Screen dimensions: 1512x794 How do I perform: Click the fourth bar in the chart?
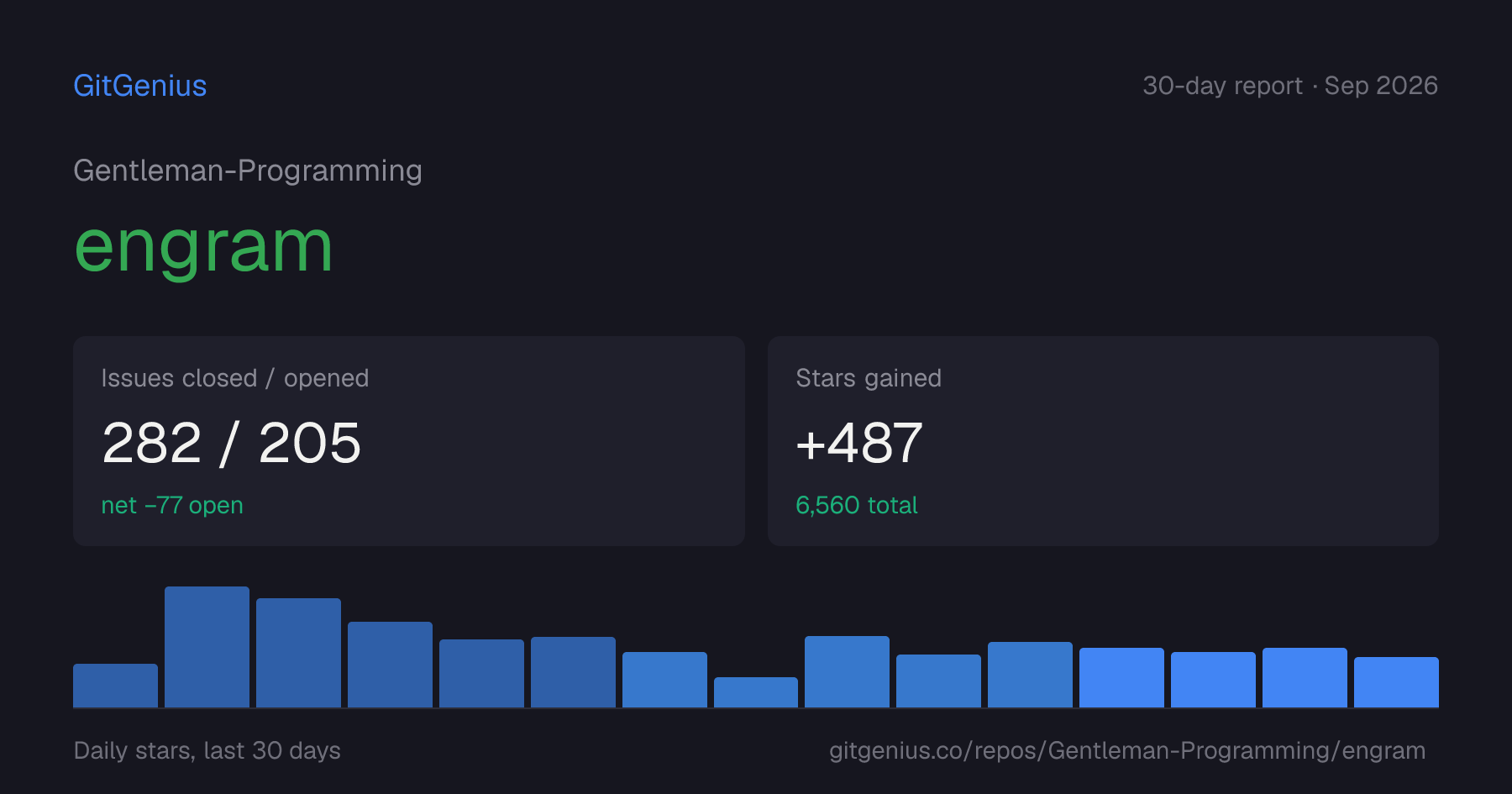coord(390,665)
